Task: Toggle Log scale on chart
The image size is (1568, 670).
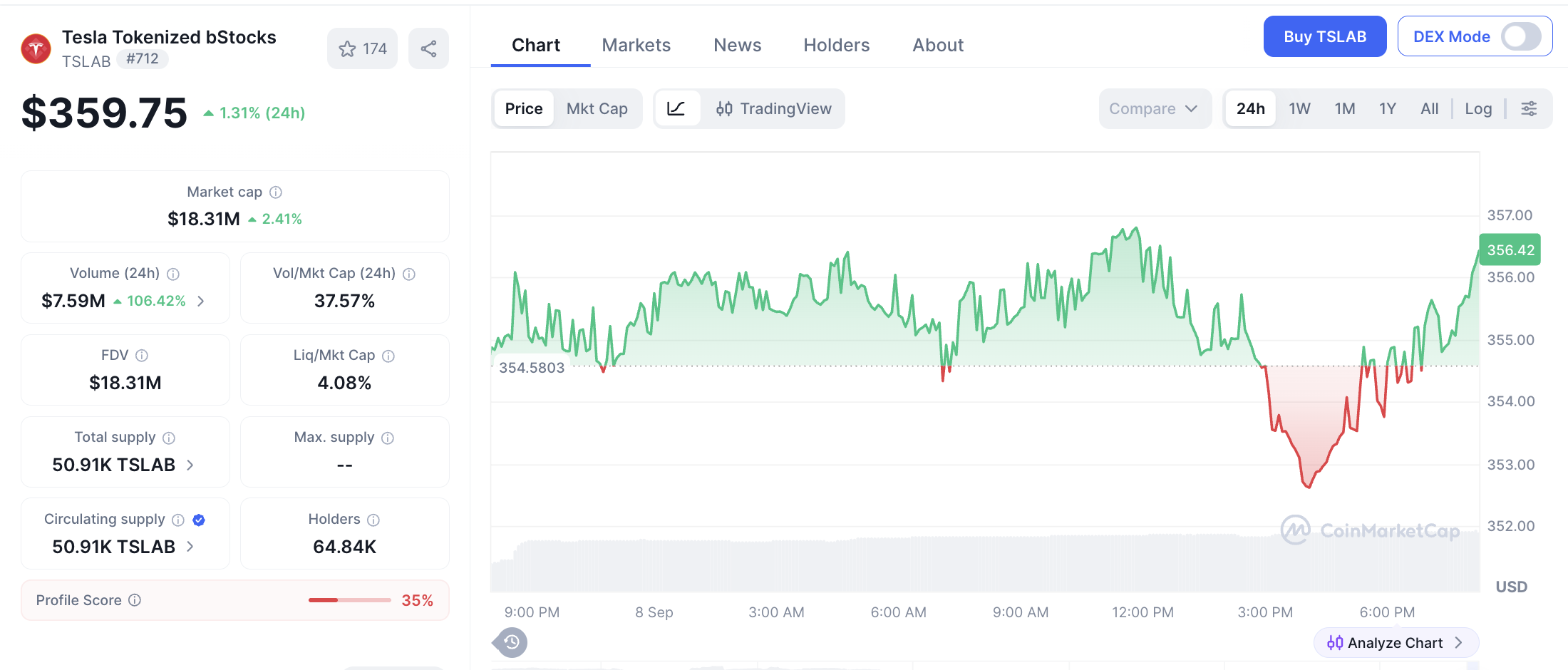Action: click(1478, 109)
